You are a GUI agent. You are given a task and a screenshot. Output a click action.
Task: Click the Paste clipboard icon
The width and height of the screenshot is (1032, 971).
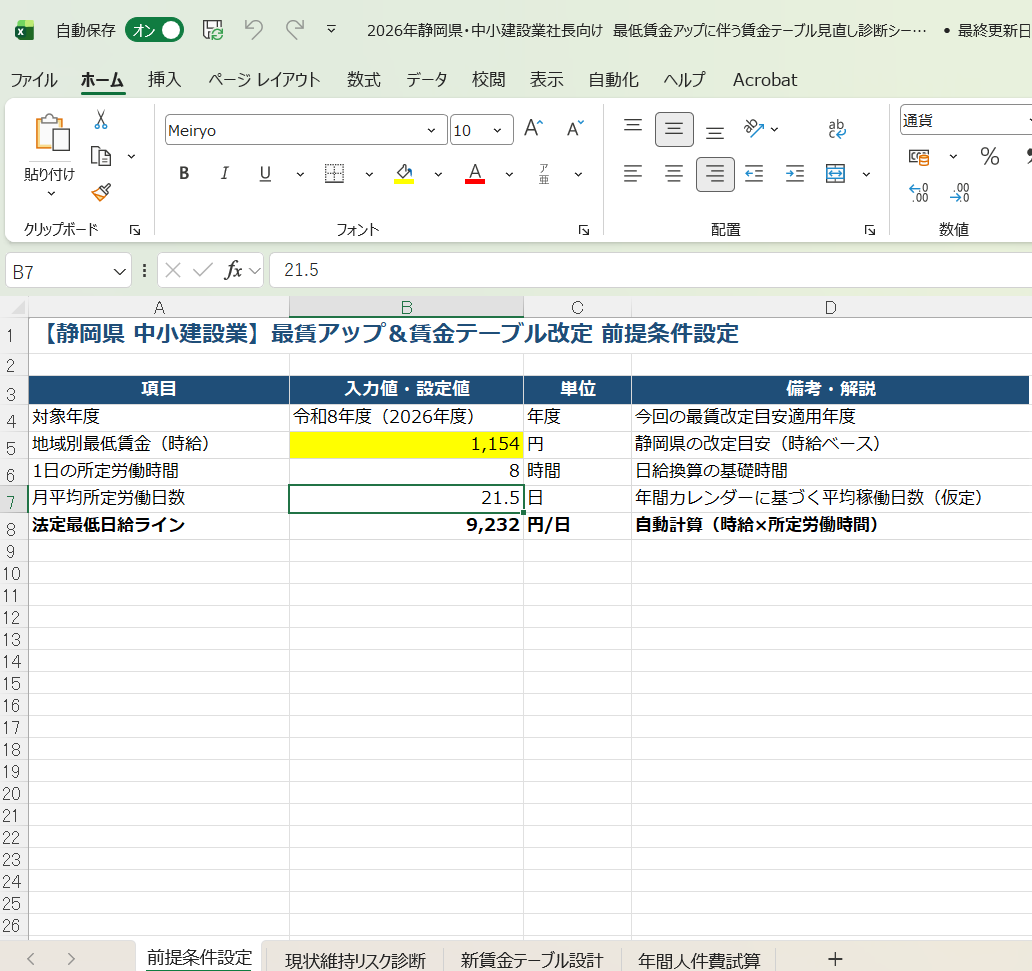click(52, 134)
